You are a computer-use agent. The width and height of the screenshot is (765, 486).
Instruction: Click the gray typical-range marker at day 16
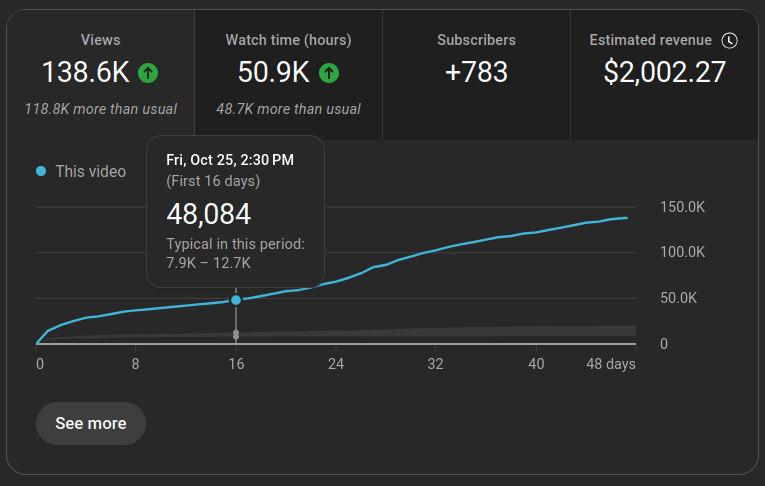236,335
